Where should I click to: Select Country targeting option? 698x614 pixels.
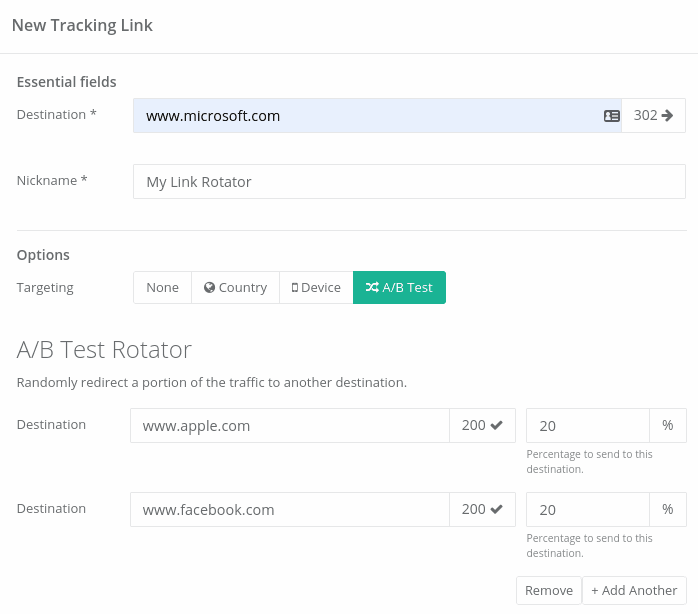pyautogui.click(x=236, y=288)
